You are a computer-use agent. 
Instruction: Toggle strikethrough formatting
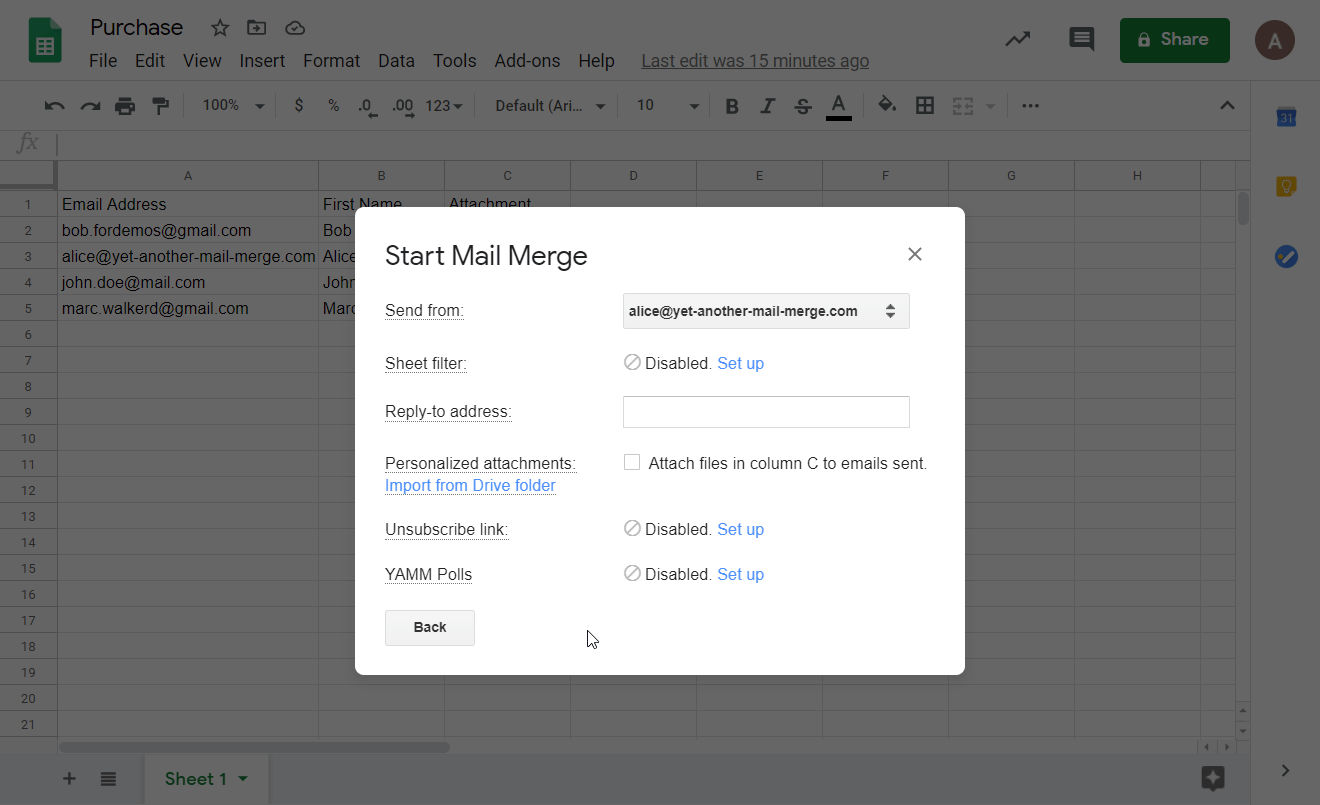point(802,106)
